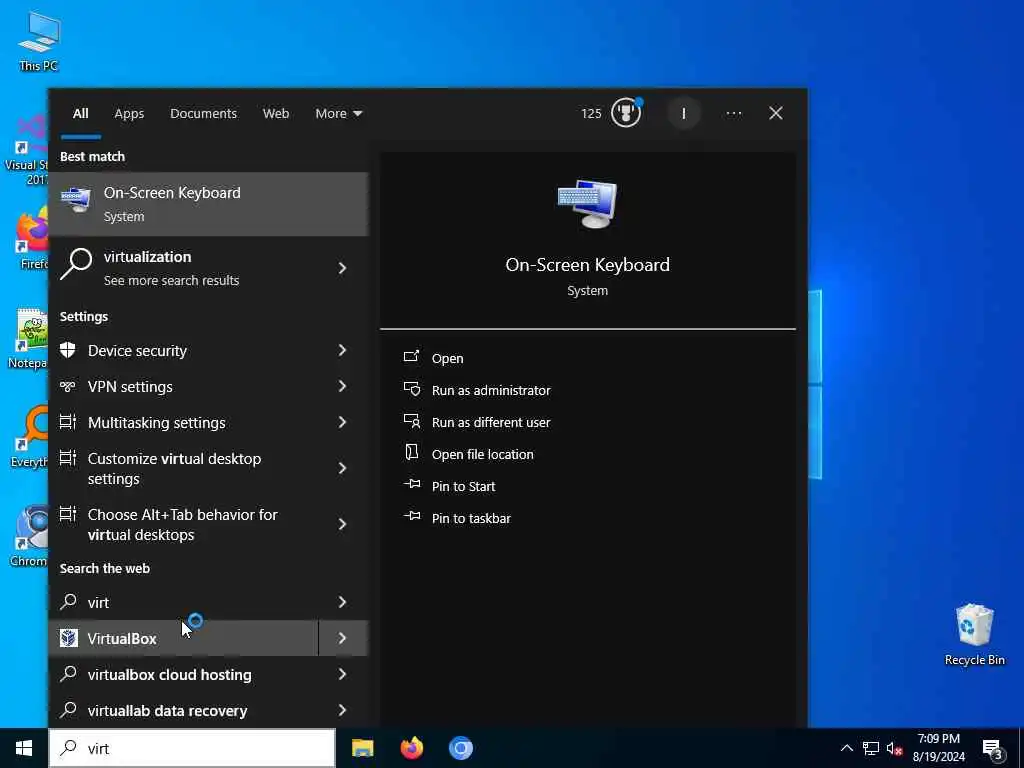Show hidden system tray icons

click(x=846, y=748)
